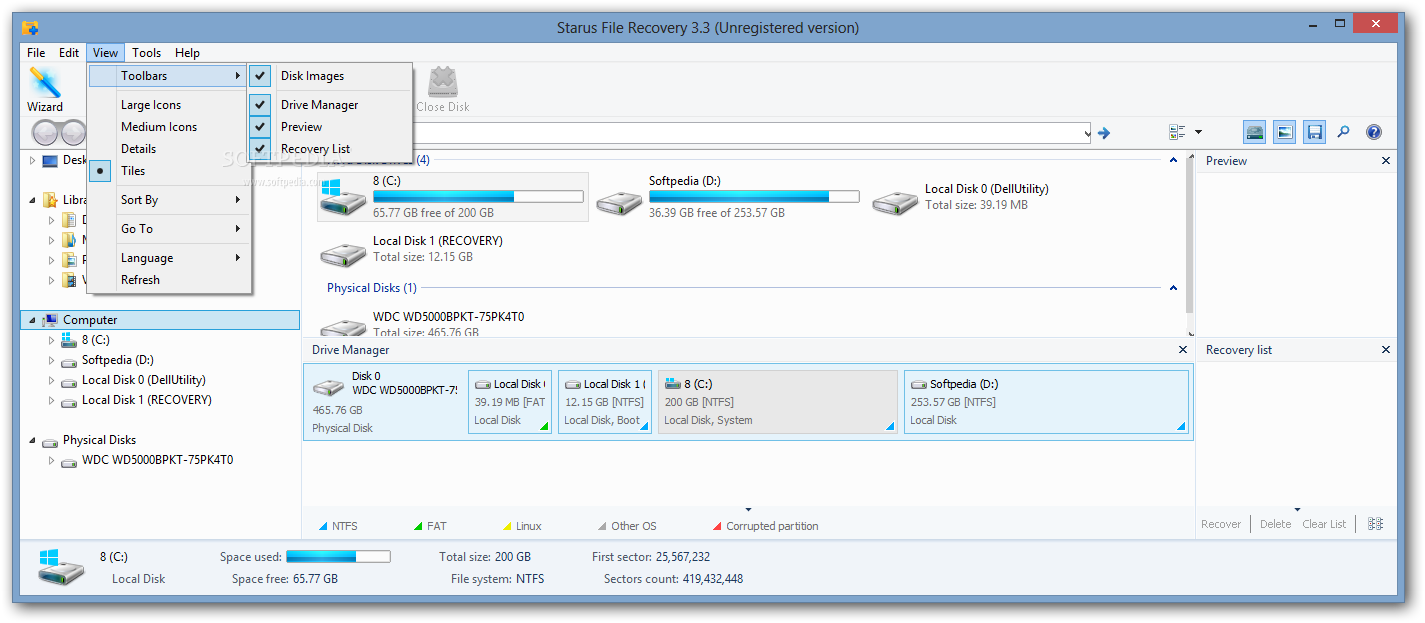Select WDC WD5000BPKT-75PK4T0 physical disk tile
This screenshot has height=623, width=1425.
pos(421,324)
